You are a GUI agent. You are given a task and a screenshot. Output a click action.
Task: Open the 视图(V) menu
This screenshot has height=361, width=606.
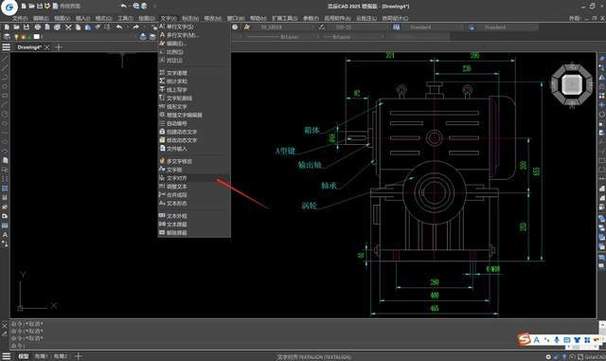tap(62, 18)
